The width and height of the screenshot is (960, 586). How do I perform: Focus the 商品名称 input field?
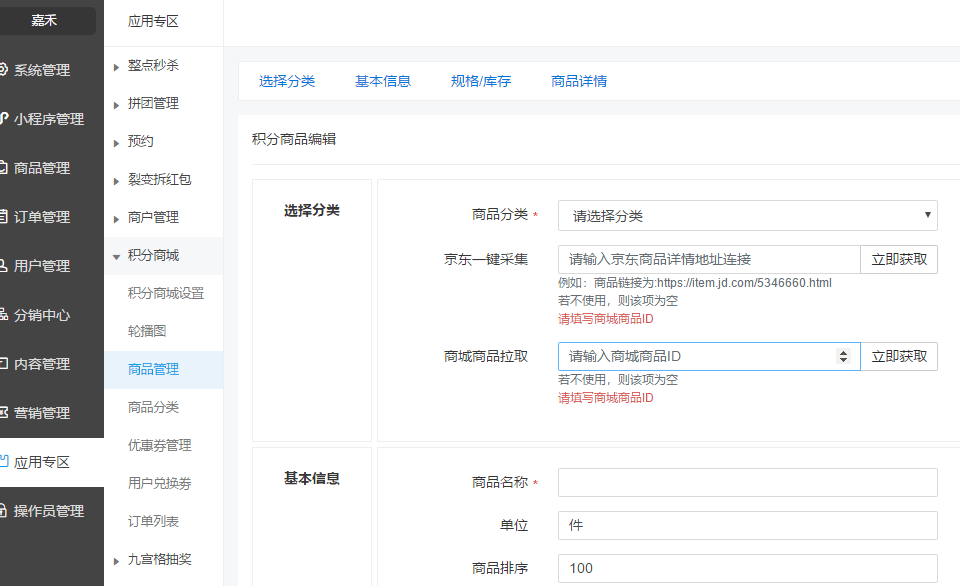pyautogui.click(x=748, y=483)
